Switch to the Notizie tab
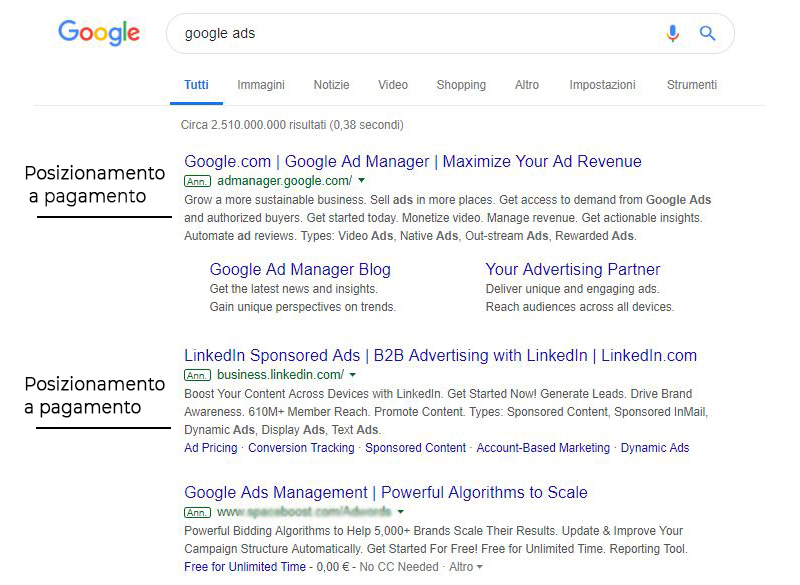The width and height of the screenshot is (800, 585). click(331, 85)
